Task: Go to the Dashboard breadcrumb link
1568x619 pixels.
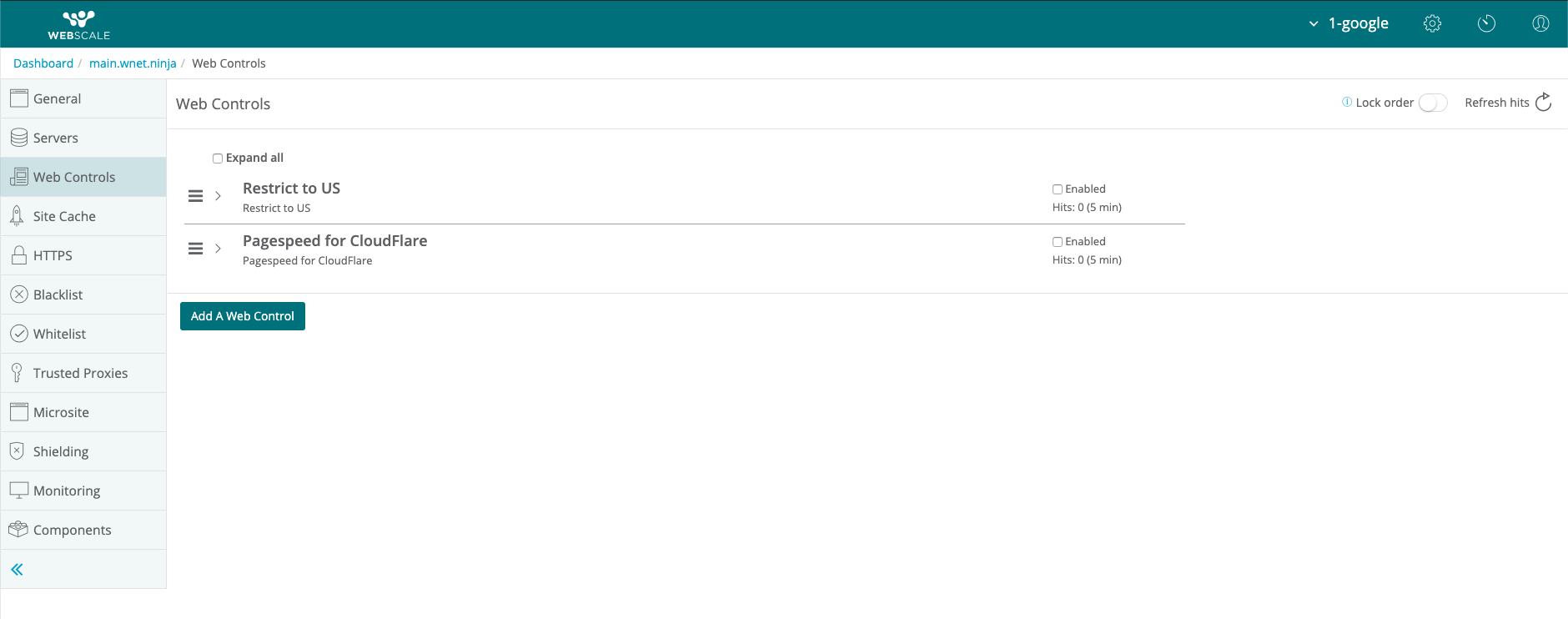Action: pos(43,63)
